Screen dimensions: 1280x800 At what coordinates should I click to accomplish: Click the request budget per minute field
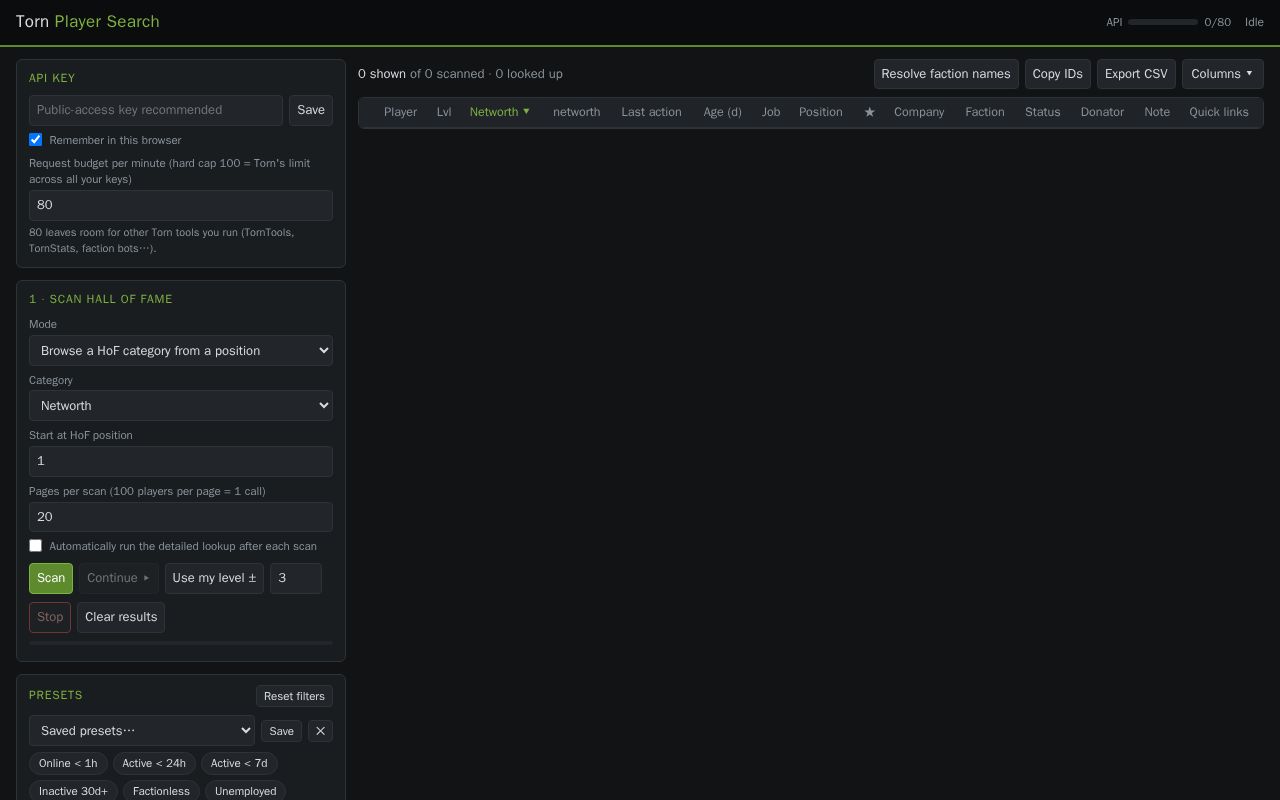click(x=181, y=205)
